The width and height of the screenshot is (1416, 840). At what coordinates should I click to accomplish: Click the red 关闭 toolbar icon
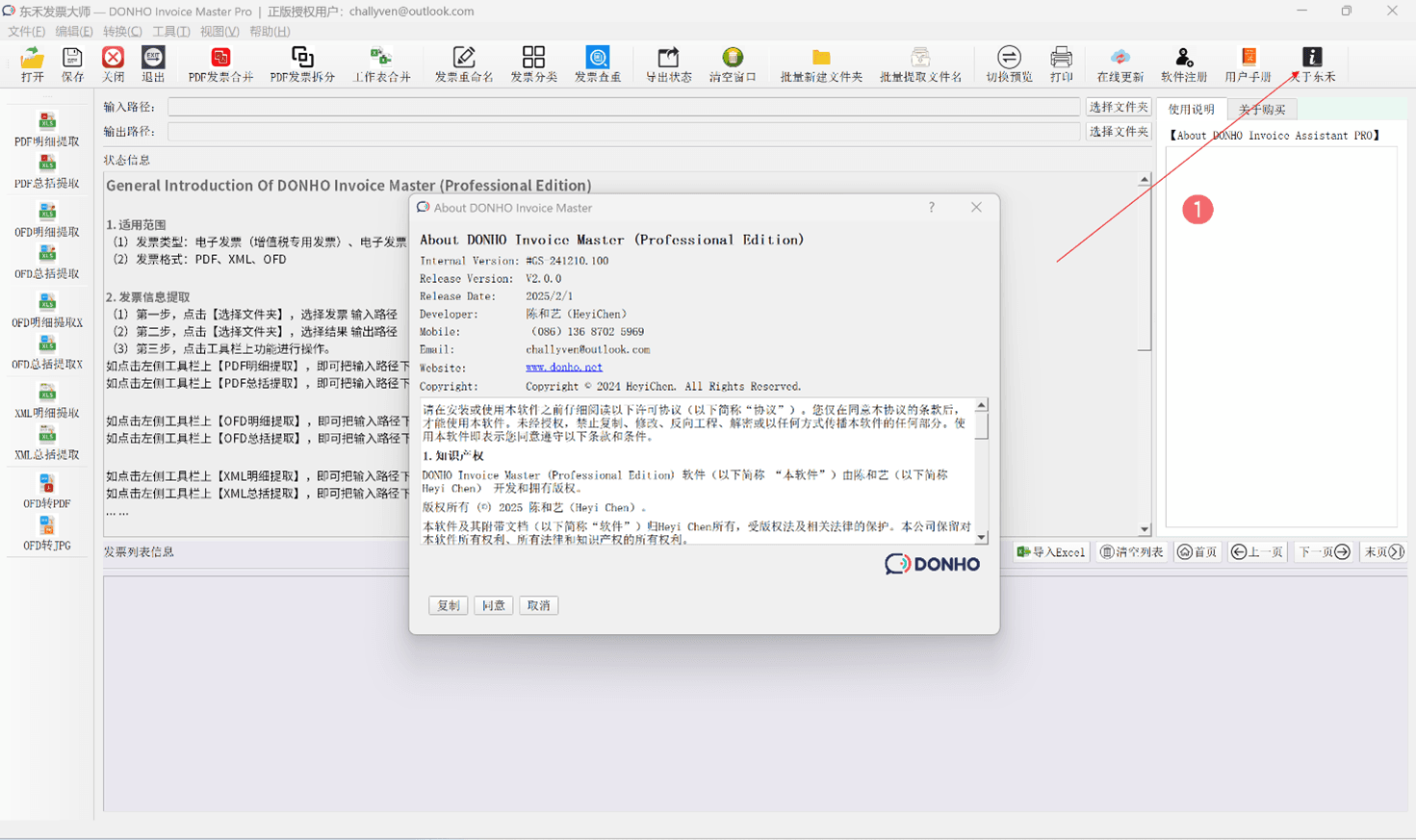(113, 64)
